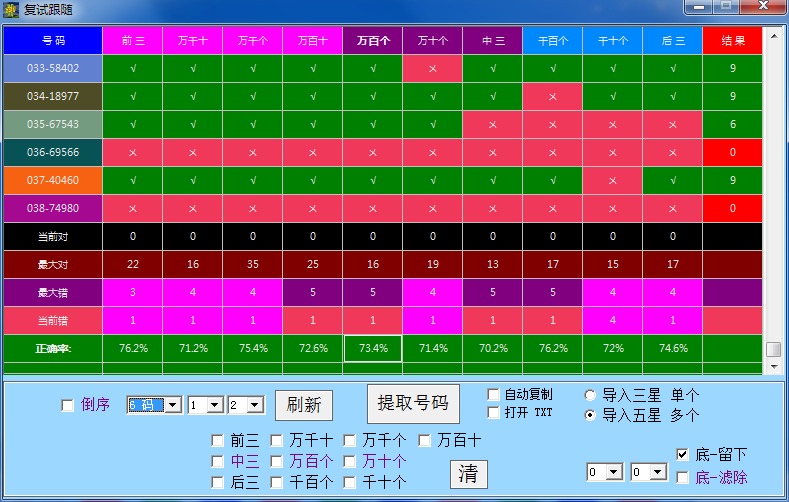The image size is (789, 502).
Task: Uncheck the 底-留下 checkbox
Action: click(x=682, y=454)
